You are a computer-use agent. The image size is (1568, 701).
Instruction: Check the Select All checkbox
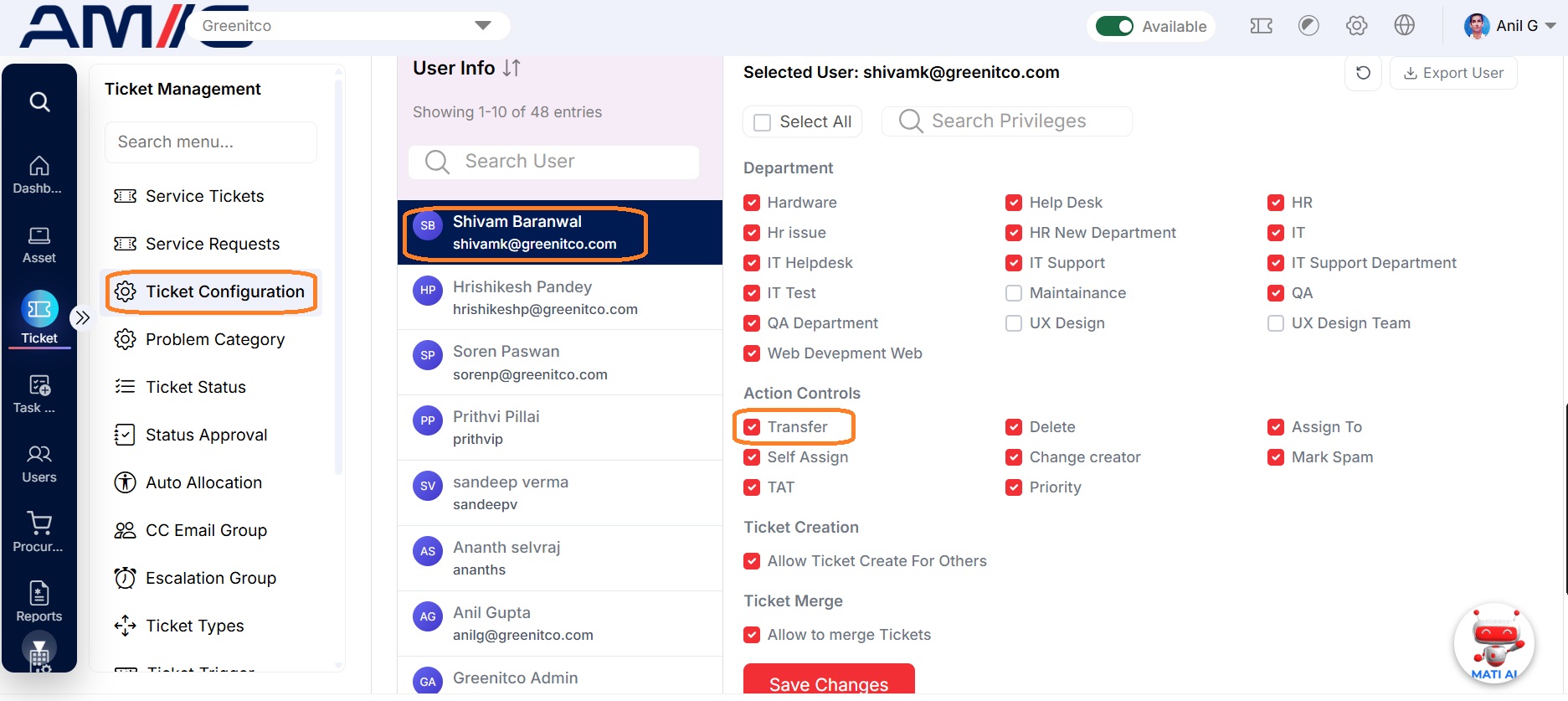tap(762, 122)
